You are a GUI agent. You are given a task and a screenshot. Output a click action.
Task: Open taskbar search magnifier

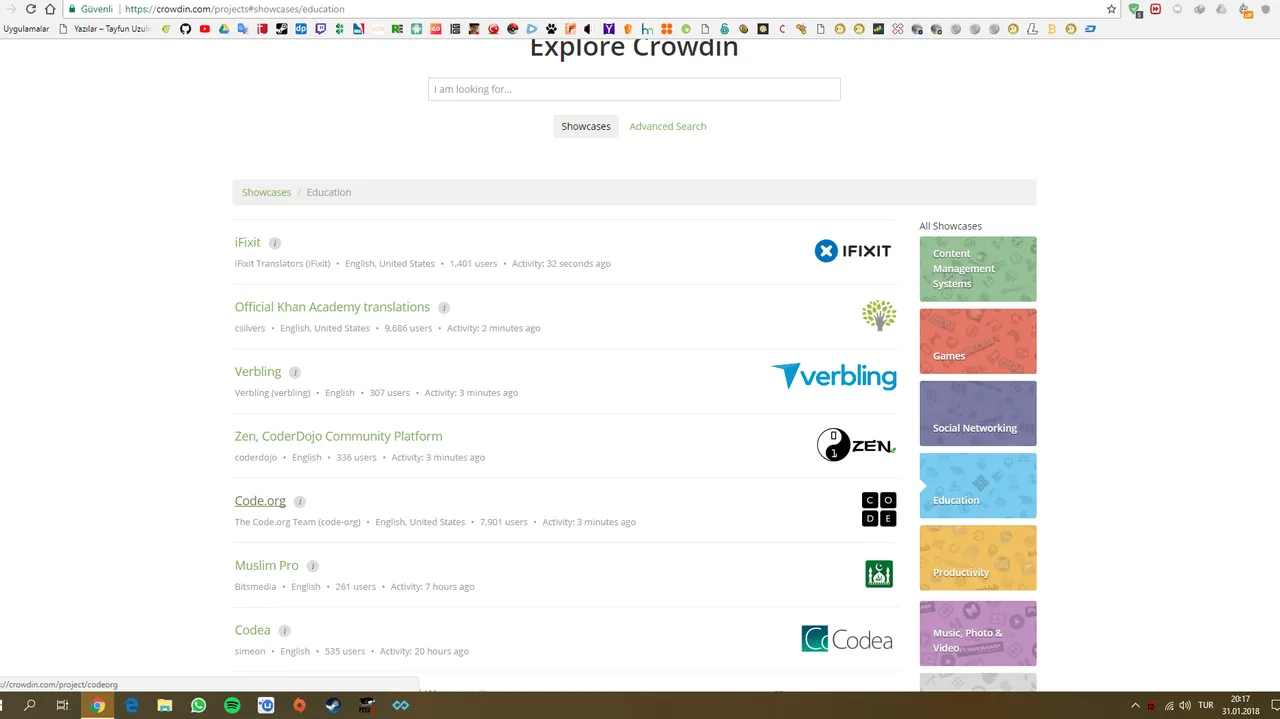30,705
